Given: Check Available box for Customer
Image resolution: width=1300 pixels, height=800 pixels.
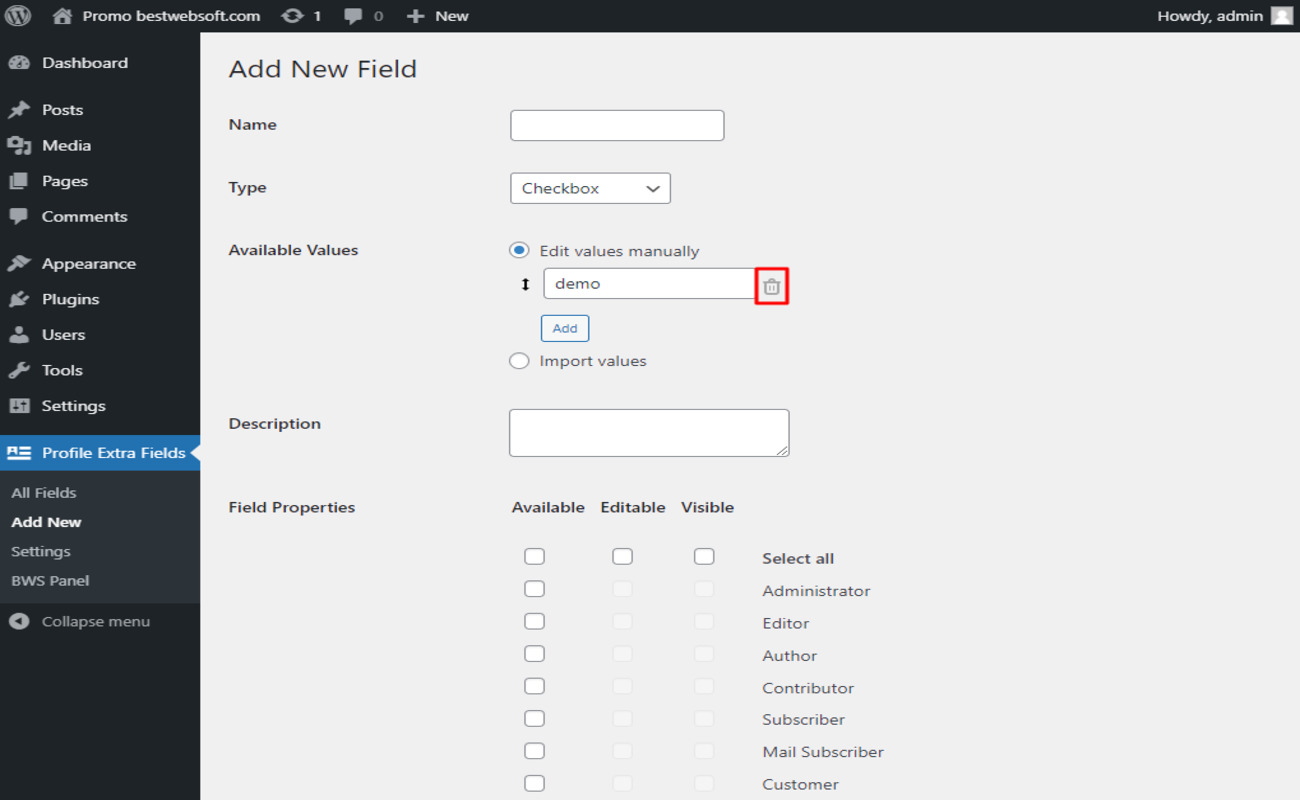Looking at the screenshot, I should click(535, 783).
